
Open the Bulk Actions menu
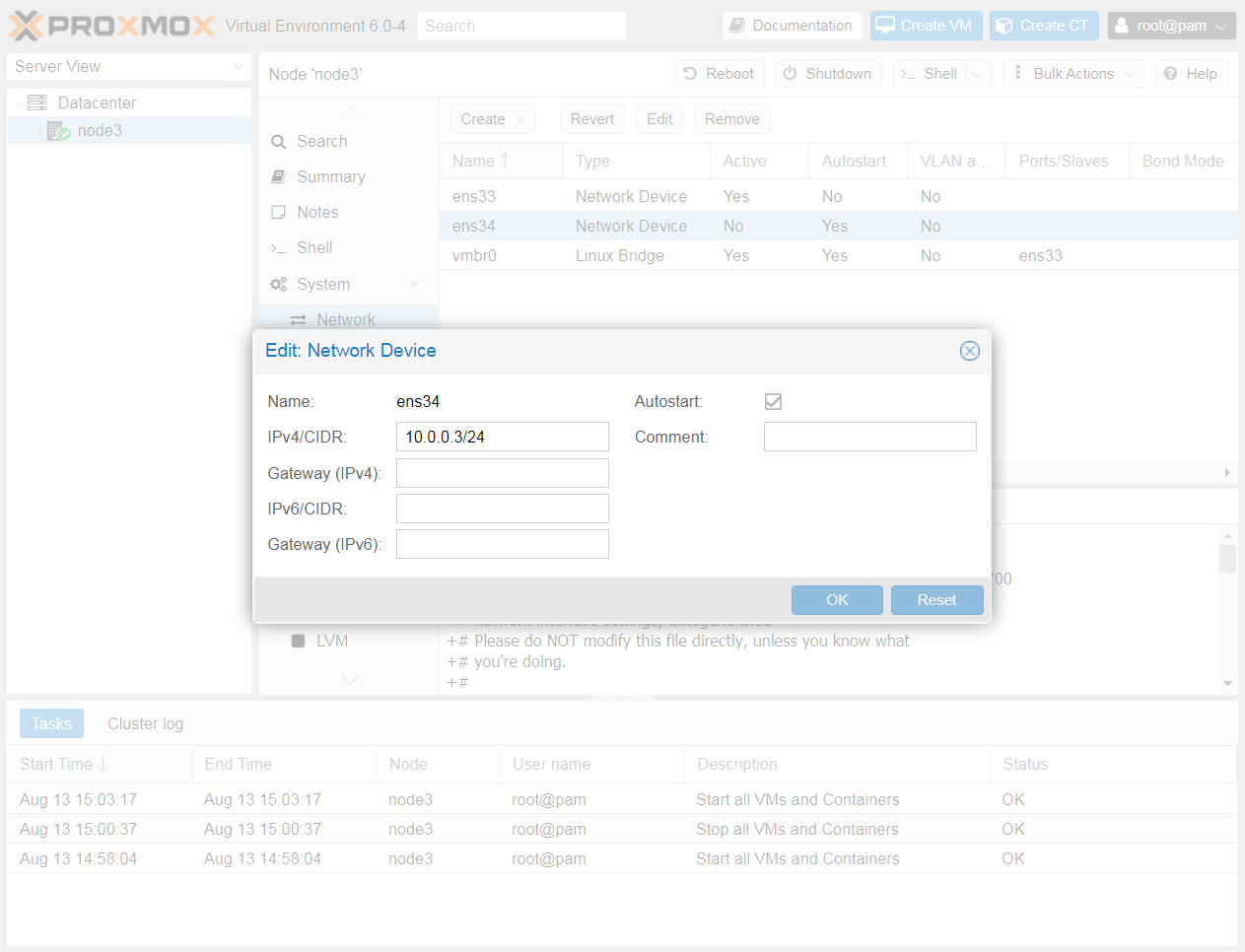point(1074,74)
